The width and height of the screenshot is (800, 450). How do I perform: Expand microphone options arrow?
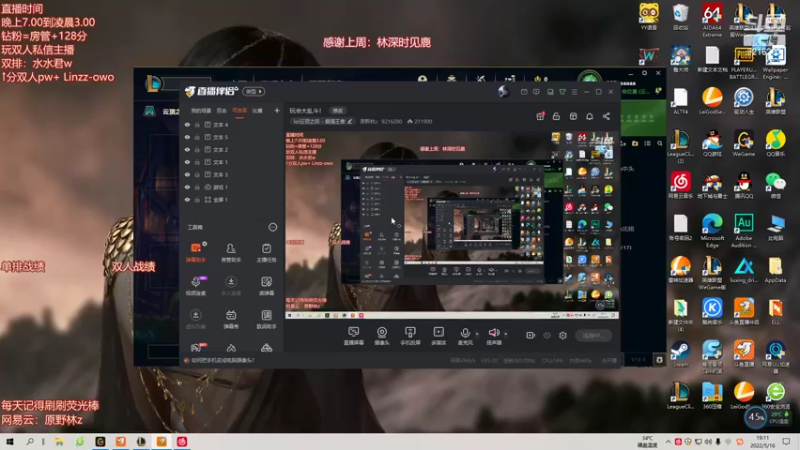pyautogui.click(x=477, y=334)
